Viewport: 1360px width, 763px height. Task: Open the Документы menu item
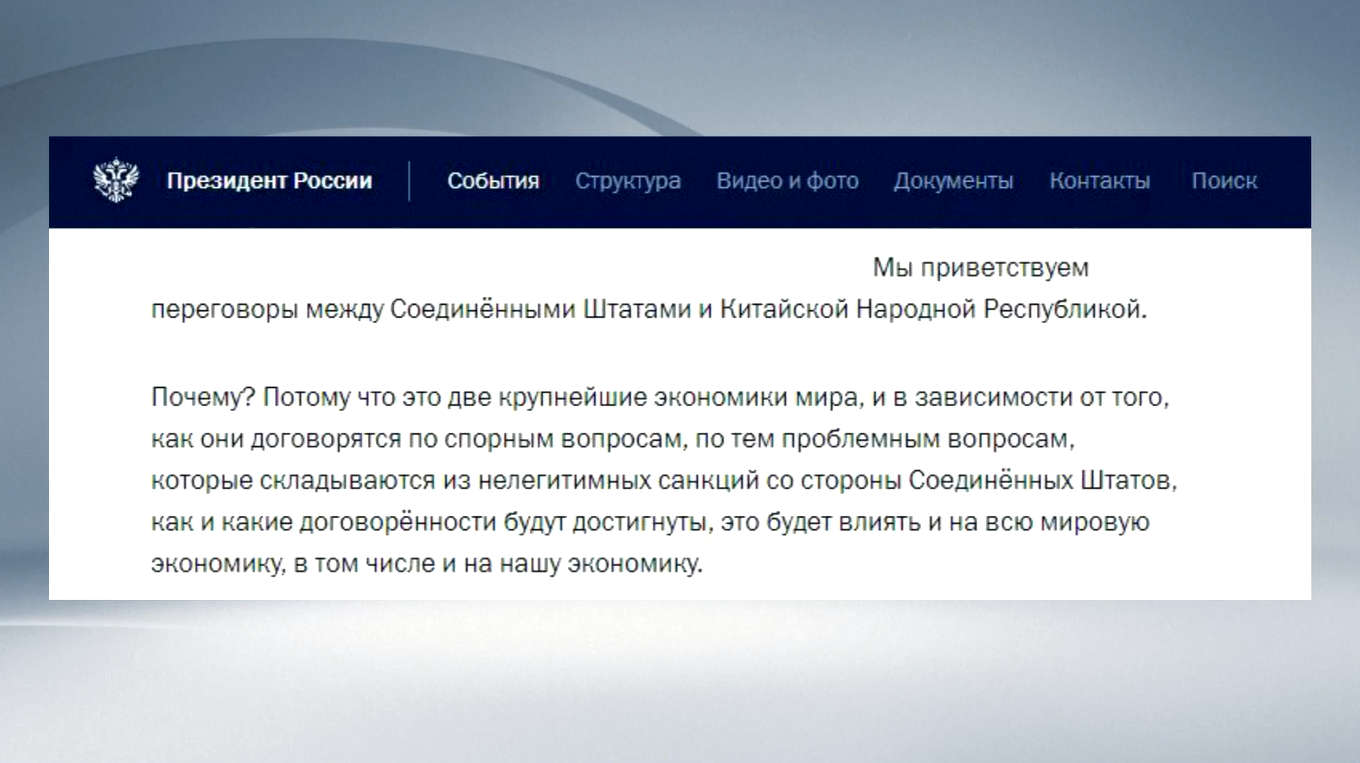(x=953, y=181)
